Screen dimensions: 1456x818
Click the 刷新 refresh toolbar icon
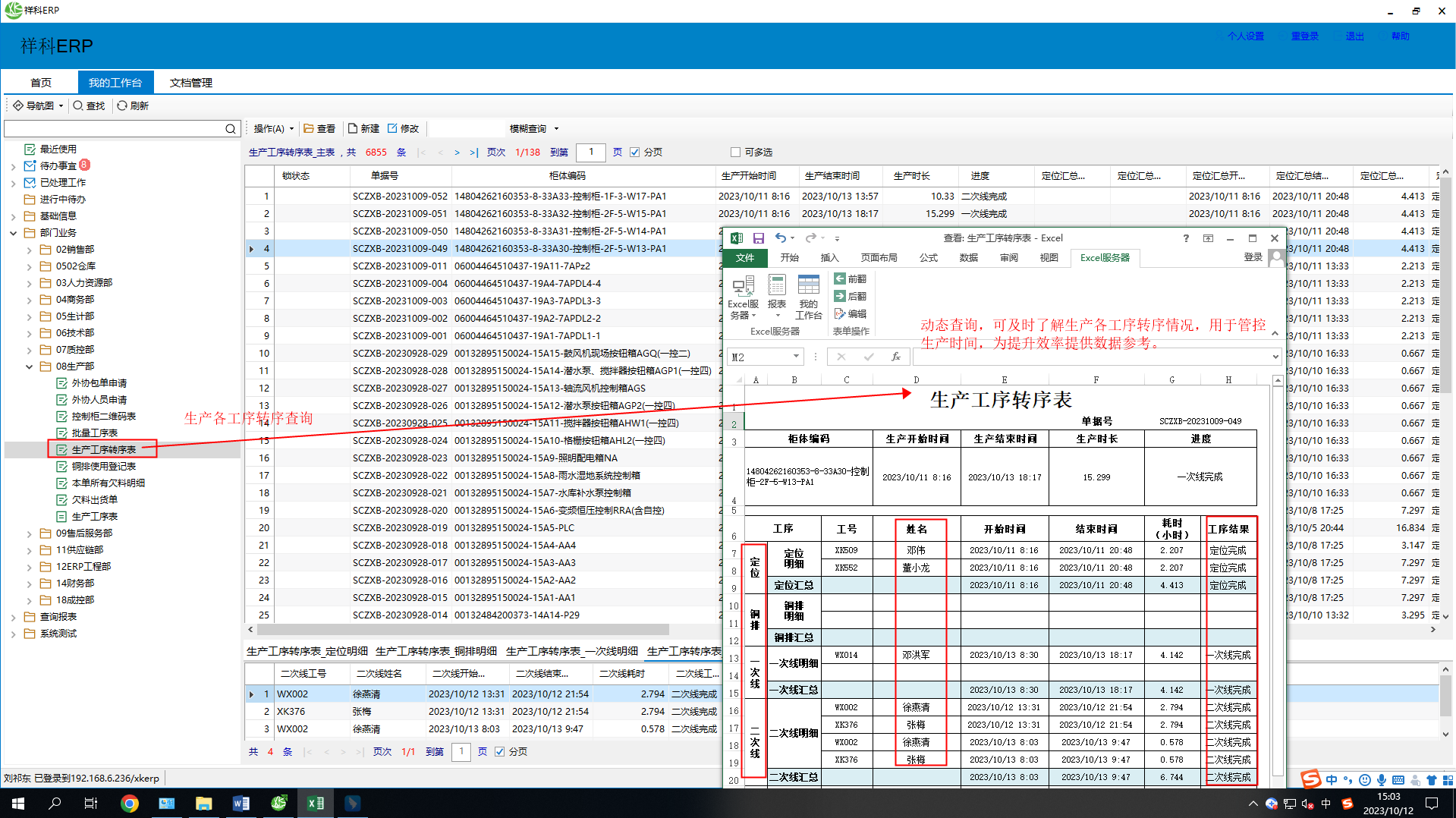click(x=122, y=106)
